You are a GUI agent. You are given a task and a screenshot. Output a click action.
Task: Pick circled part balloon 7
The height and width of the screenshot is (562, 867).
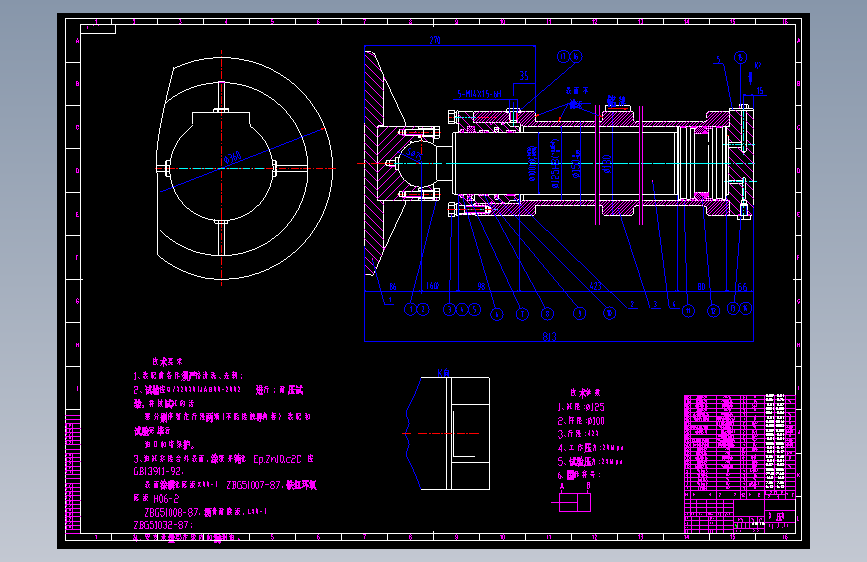[522, 314]
